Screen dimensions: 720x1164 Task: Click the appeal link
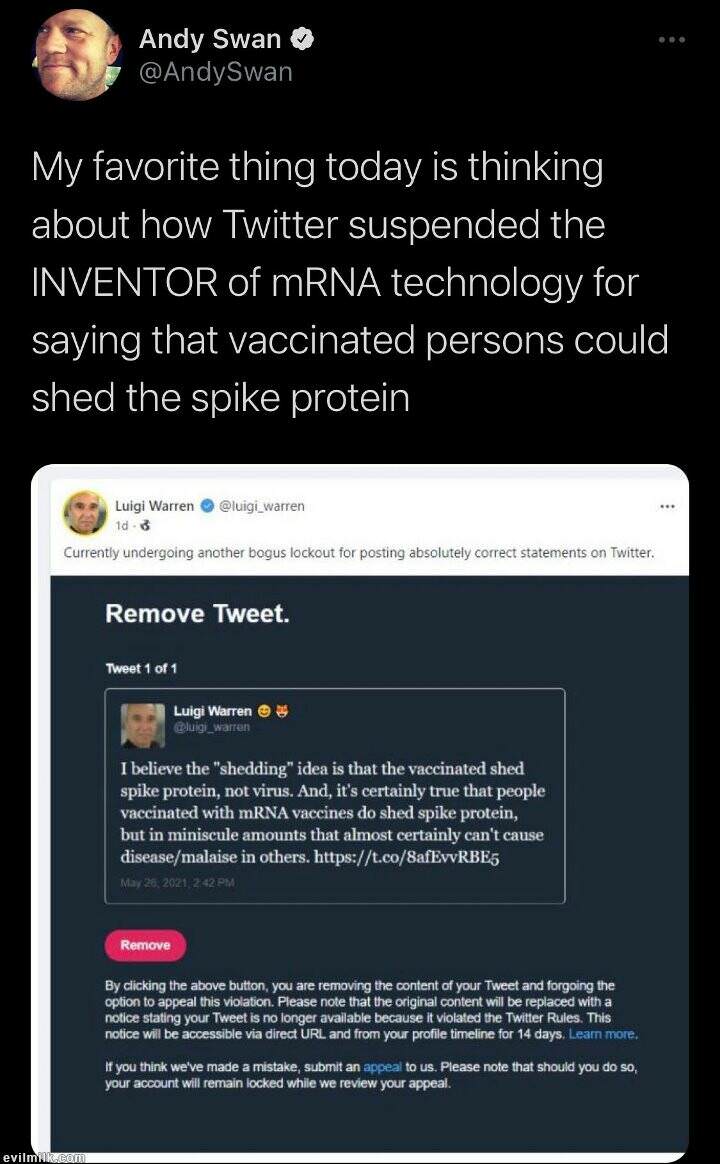[x=382, y=1067]
